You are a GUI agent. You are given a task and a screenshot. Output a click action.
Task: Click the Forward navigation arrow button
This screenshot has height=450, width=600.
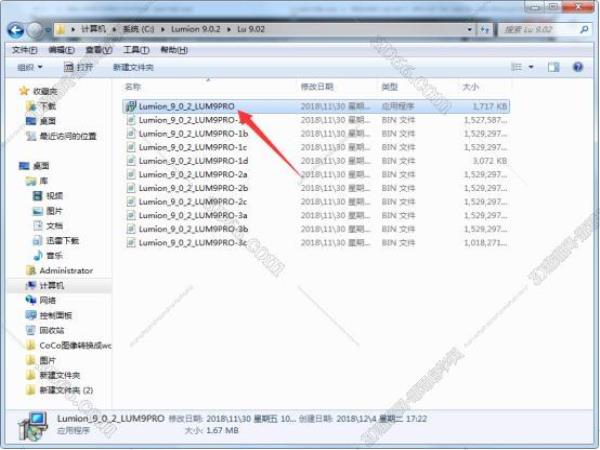coord(35,30)
